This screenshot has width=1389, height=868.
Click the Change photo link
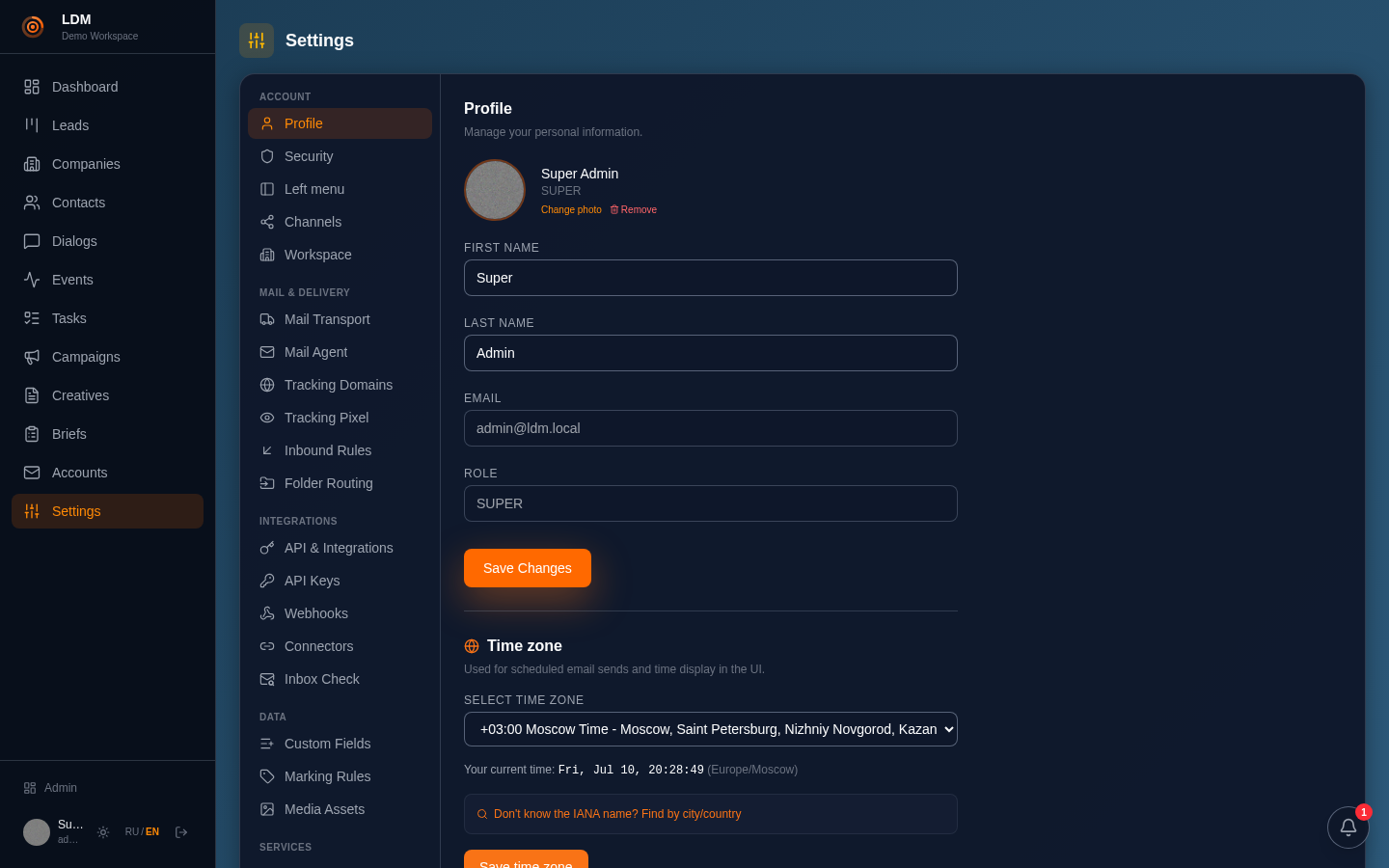571,209
